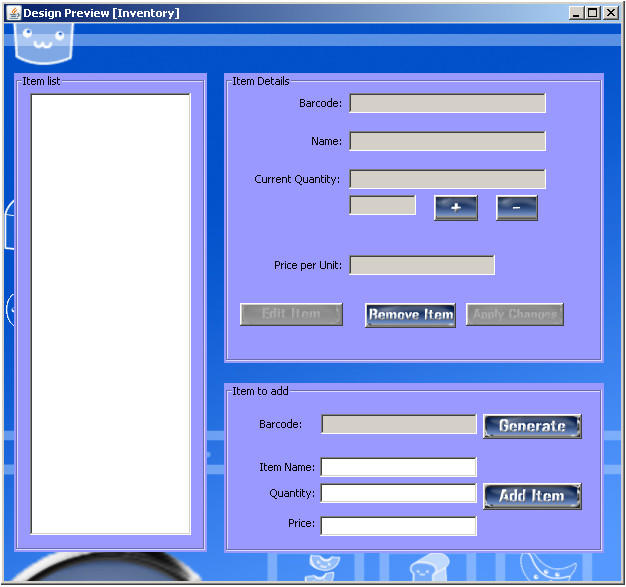Maximize the Design Preview window
Screen dimensions: 626x587
tap(592, 13)
